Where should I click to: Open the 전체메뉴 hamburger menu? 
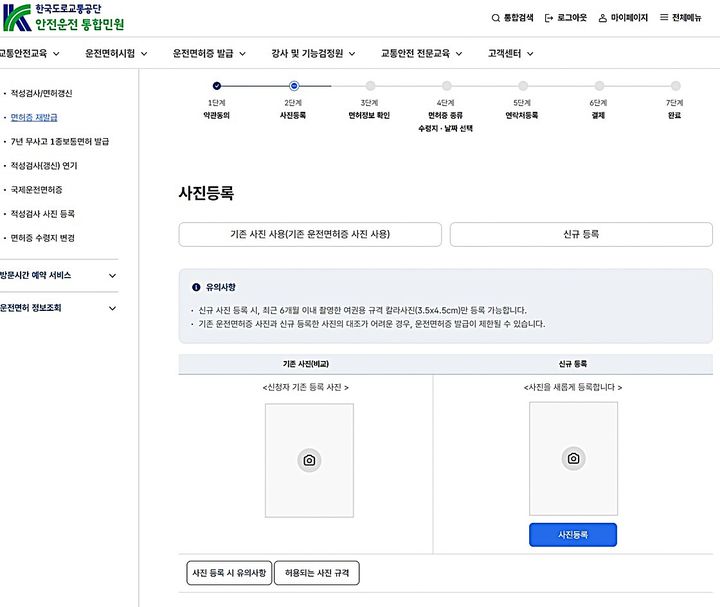point(681,18)
